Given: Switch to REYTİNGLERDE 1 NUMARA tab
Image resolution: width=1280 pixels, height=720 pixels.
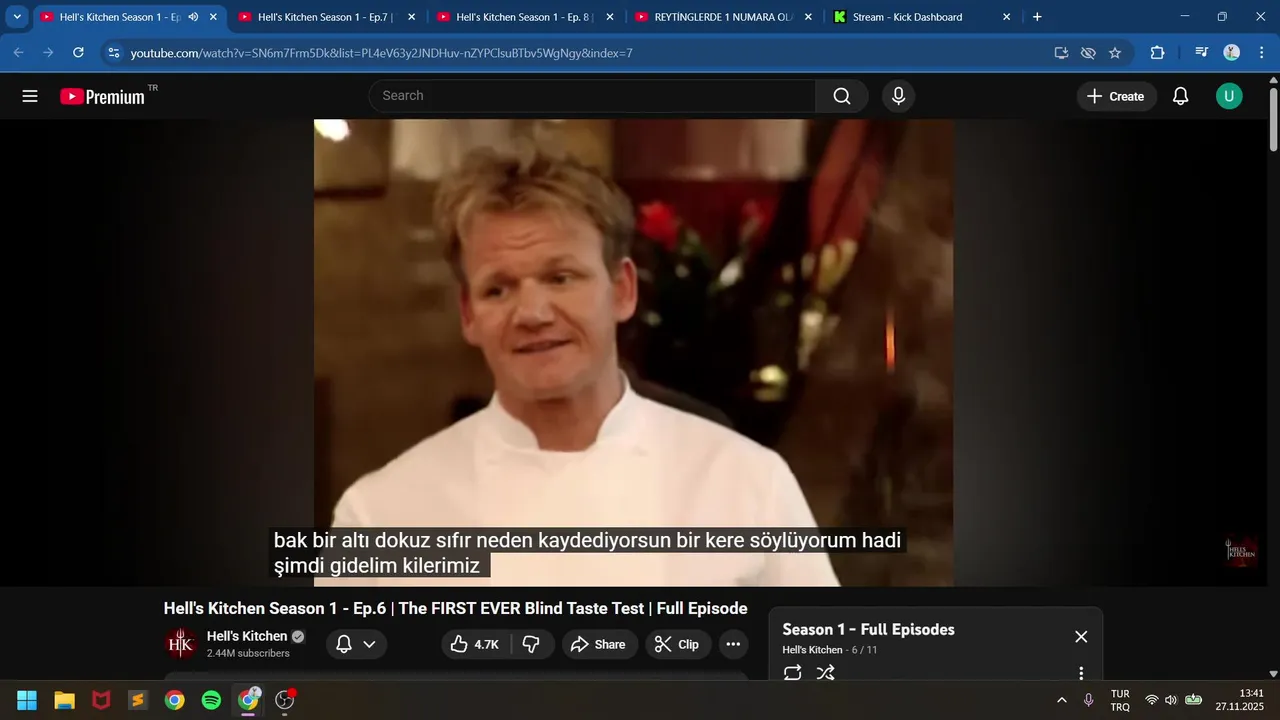Looking at the screenshot, I should 722,17.
